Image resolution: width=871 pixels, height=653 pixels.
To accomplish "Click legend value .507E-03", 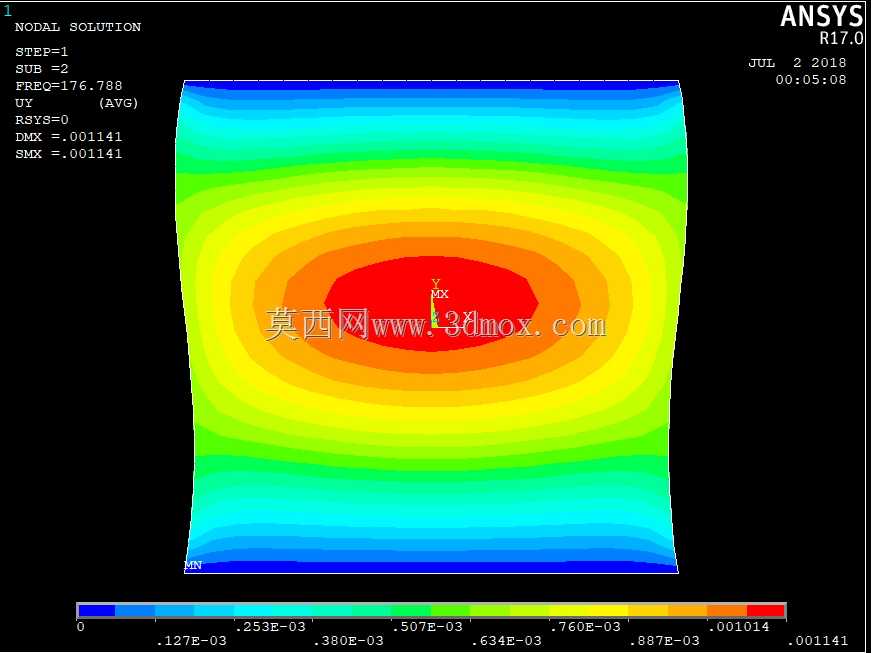I will click(427, 627).
